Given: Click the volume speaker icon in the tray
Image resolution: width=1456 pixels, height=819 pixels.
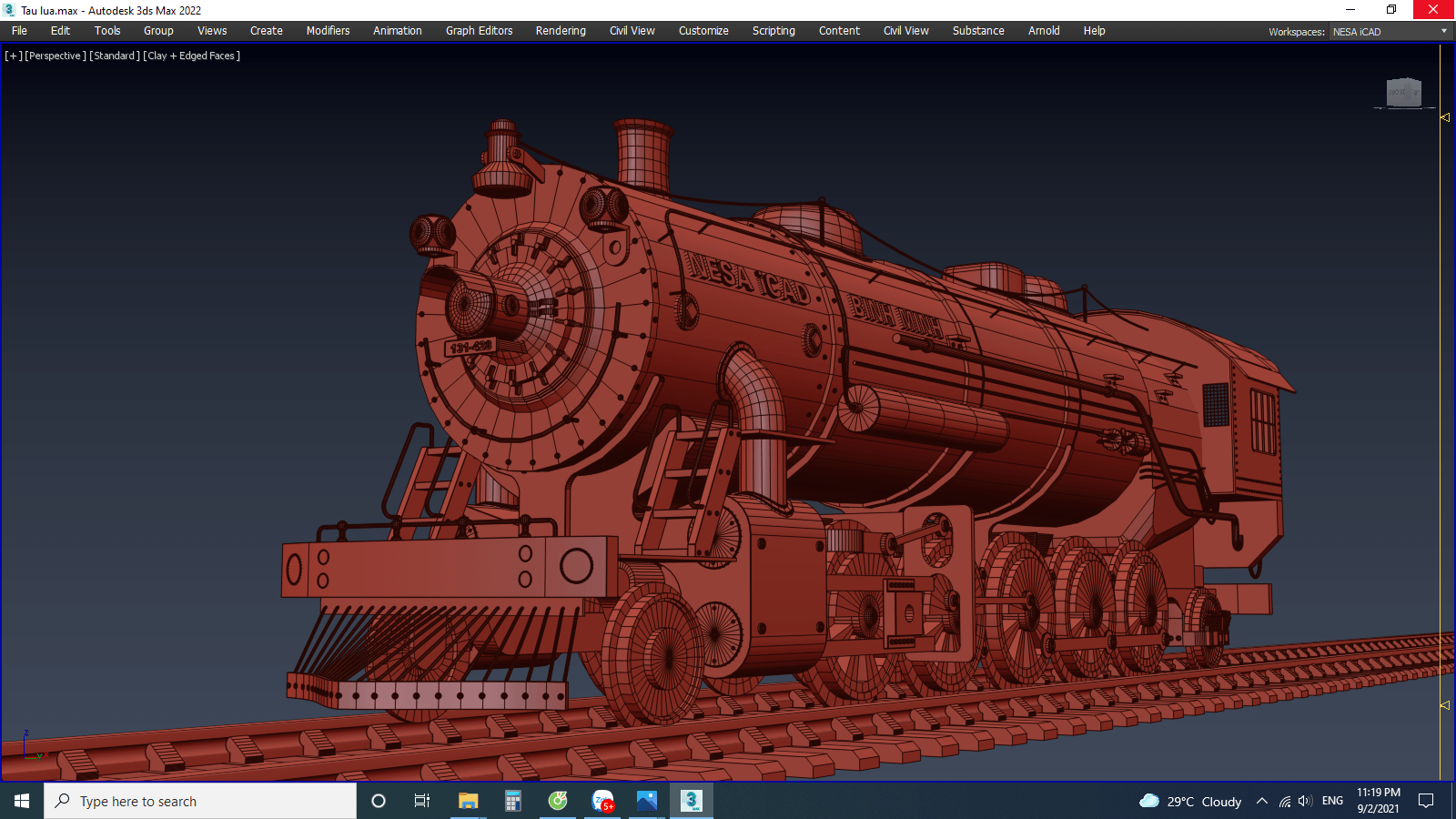Looking at the screenshot, I should tap(1305, 801).
